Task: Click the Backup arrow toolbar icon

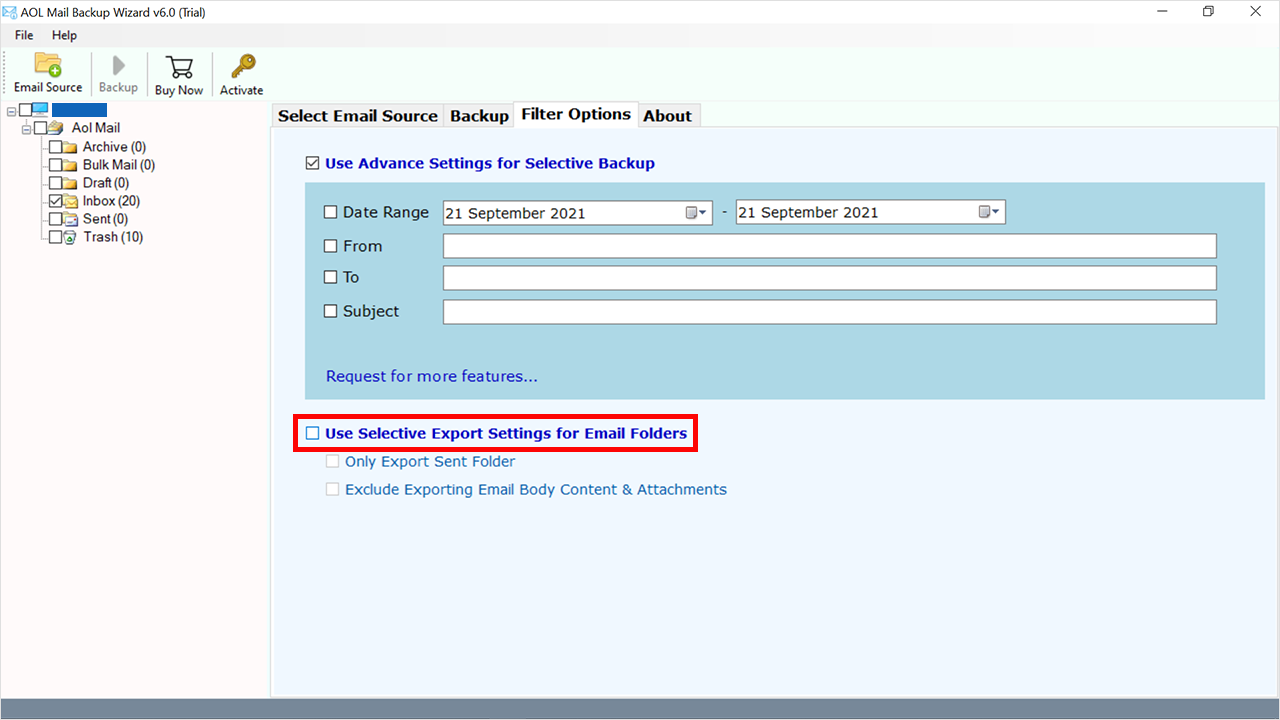Action: 118,66
